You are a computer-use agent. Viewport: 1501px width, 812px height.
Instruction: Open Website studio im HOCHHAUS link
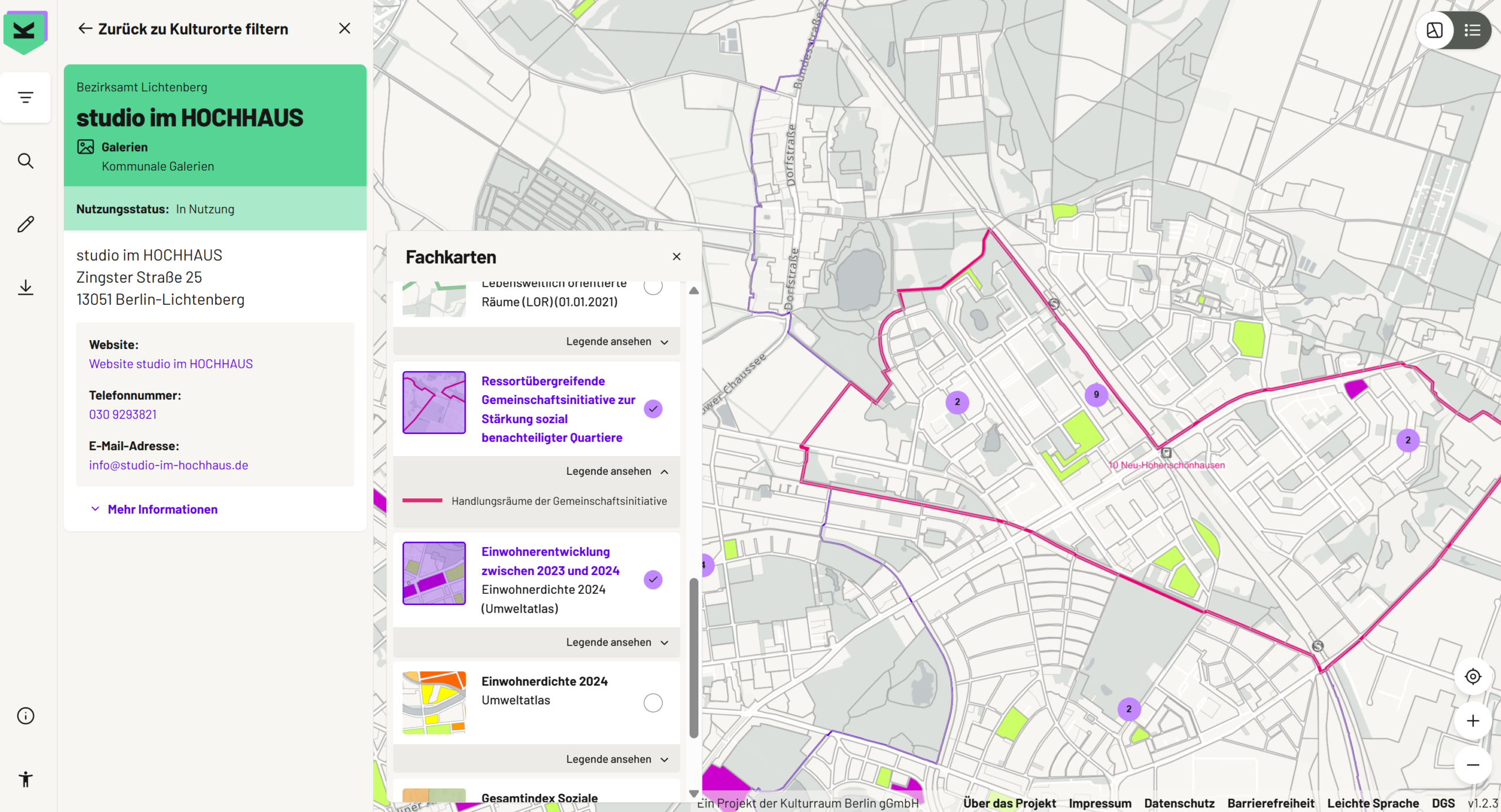pos(171,363)
